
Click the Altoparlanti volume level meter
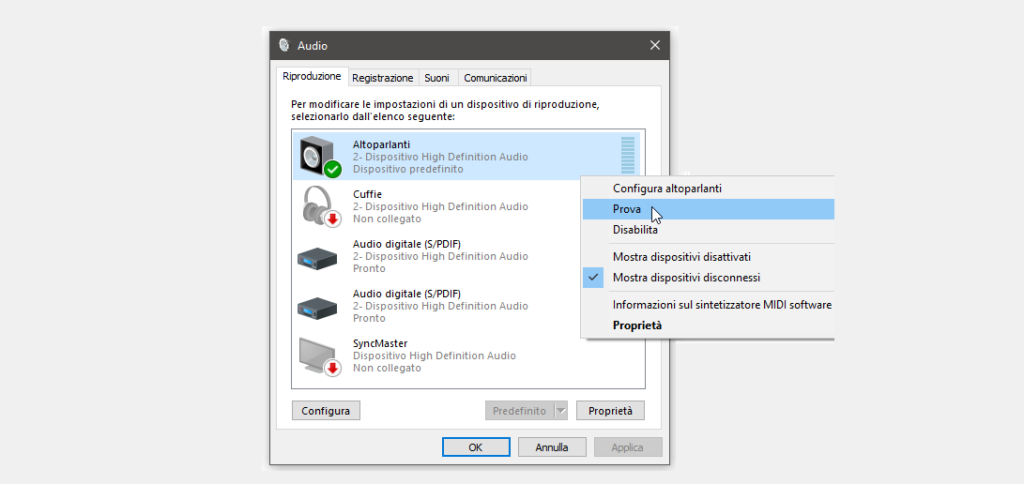tap(628, 155)
